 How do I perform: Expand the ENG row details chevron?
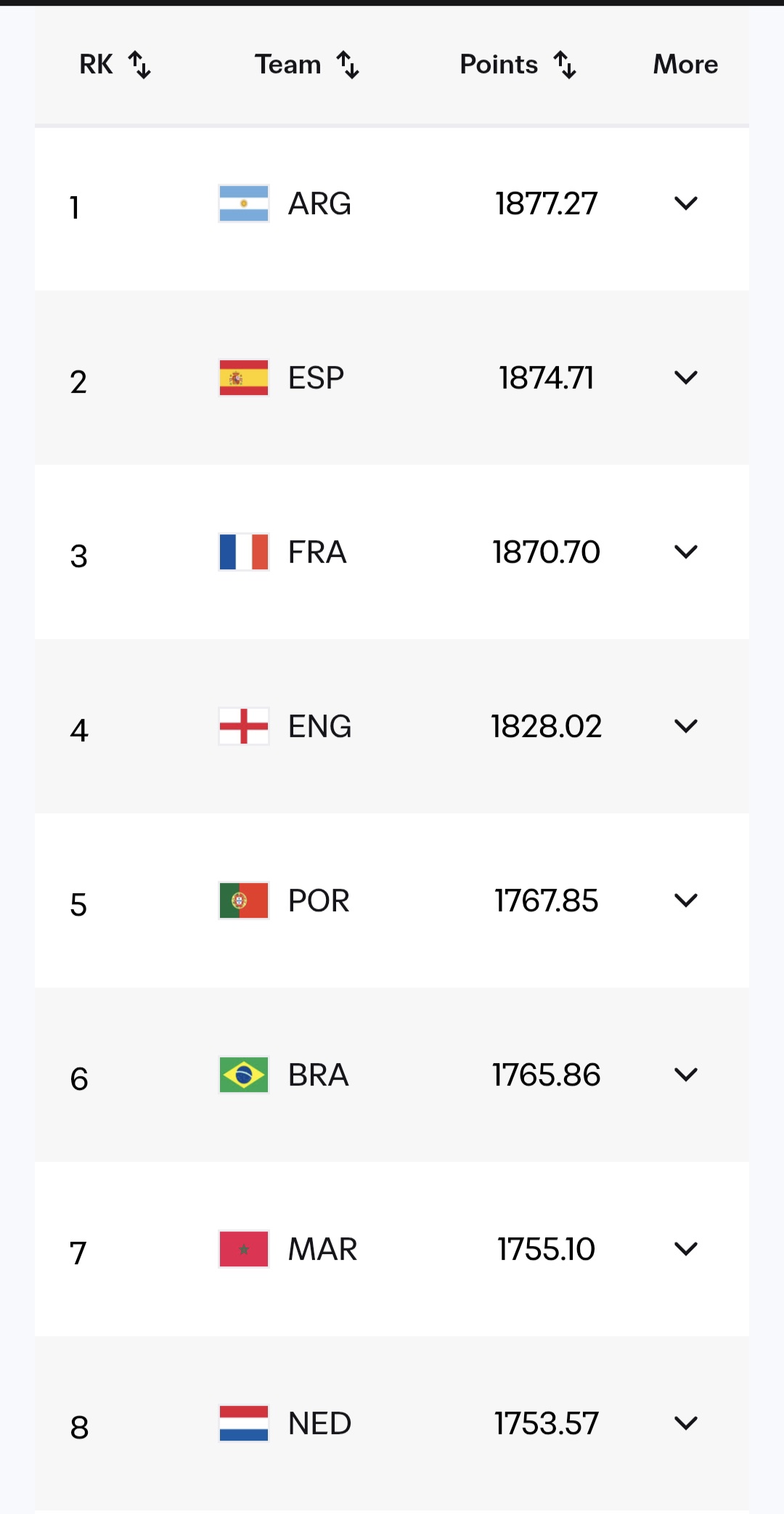pos(686,726)
